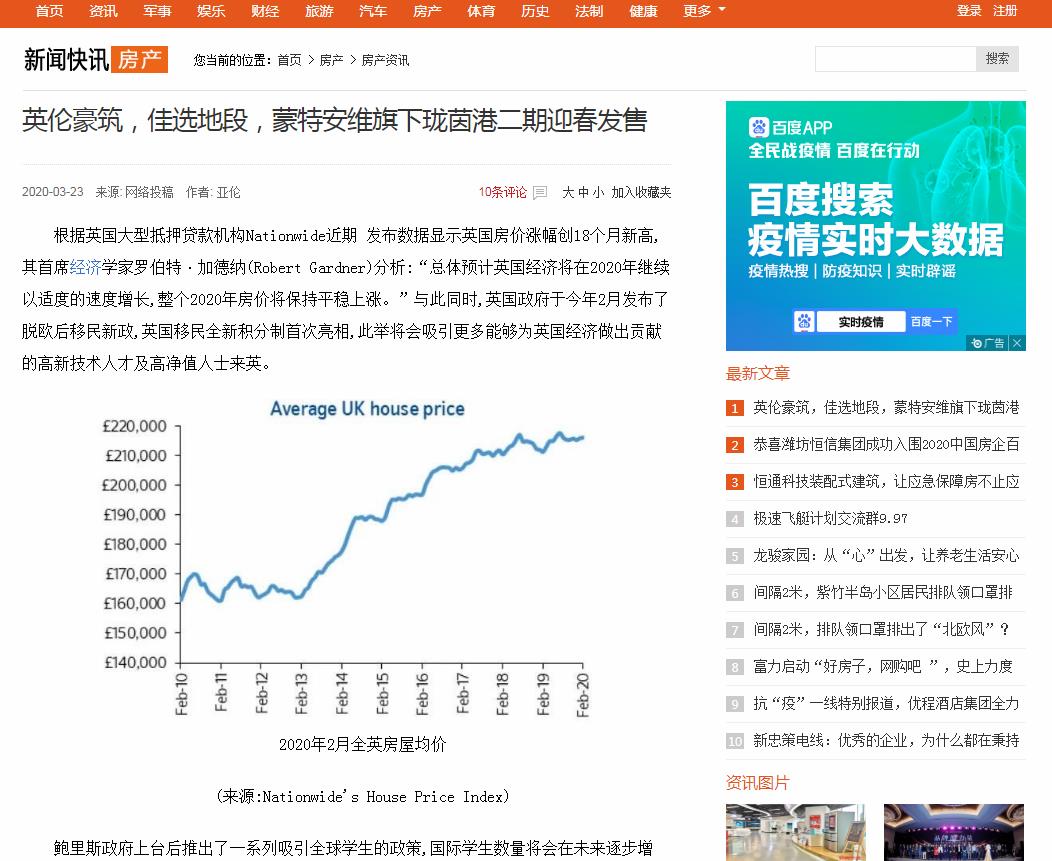
Task: Open the showroom interior photo under 资讯图片
Action: coord(796,832)
